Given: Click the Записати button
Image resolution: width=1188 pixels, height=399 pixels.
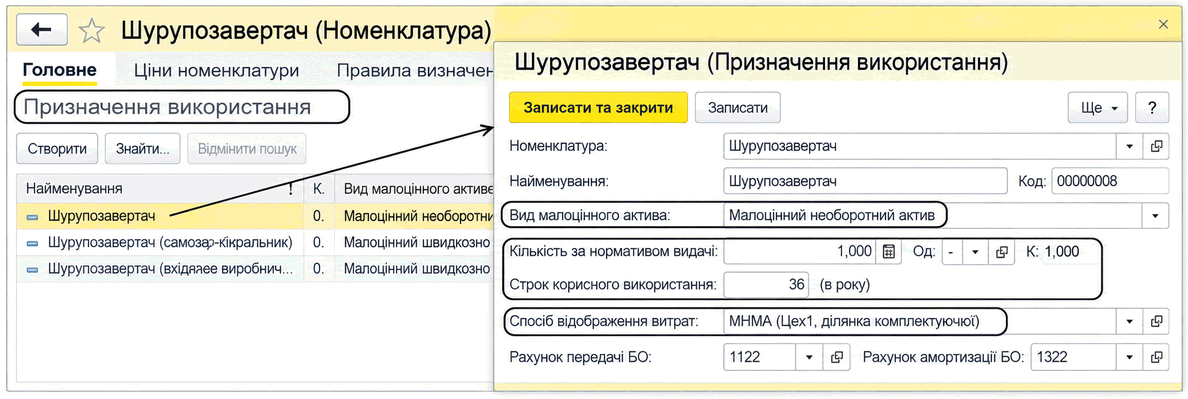Looking at the screenshot, I should (738, 108).
